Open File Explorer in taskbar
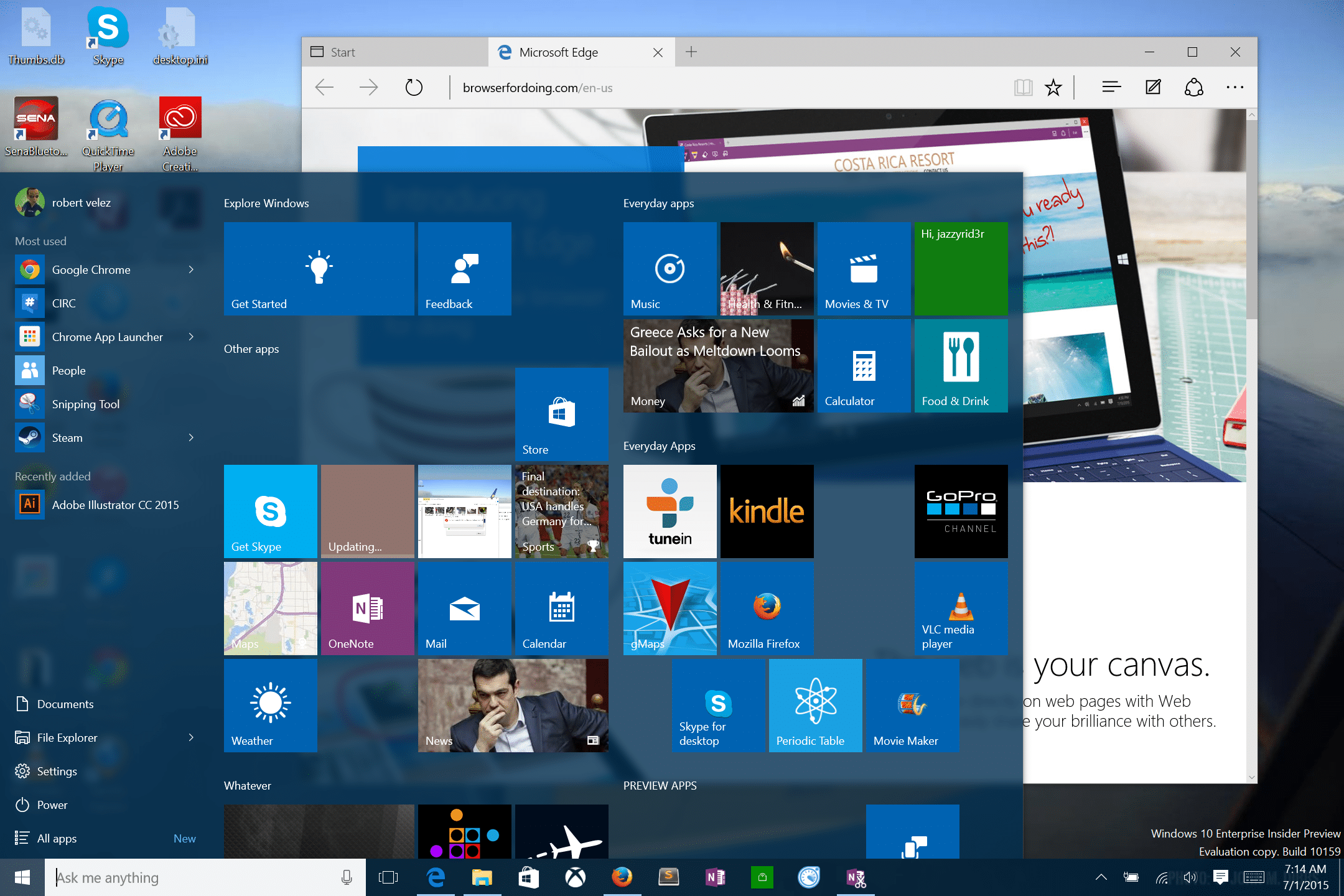This screenshot has width=1344, height=896. point(482,877)
